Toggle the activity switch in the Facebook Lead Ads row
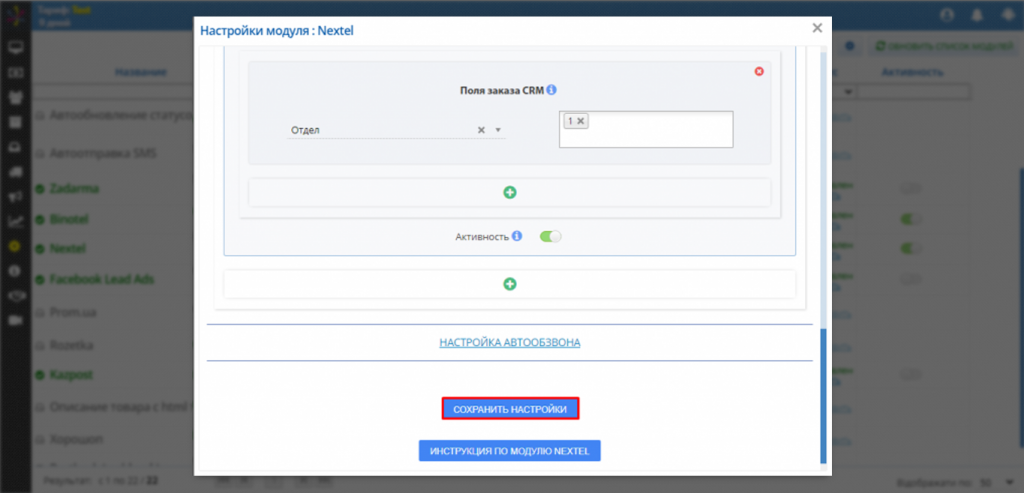The width and height of the screenshot is (1024, 493). [x=911, y=279]
